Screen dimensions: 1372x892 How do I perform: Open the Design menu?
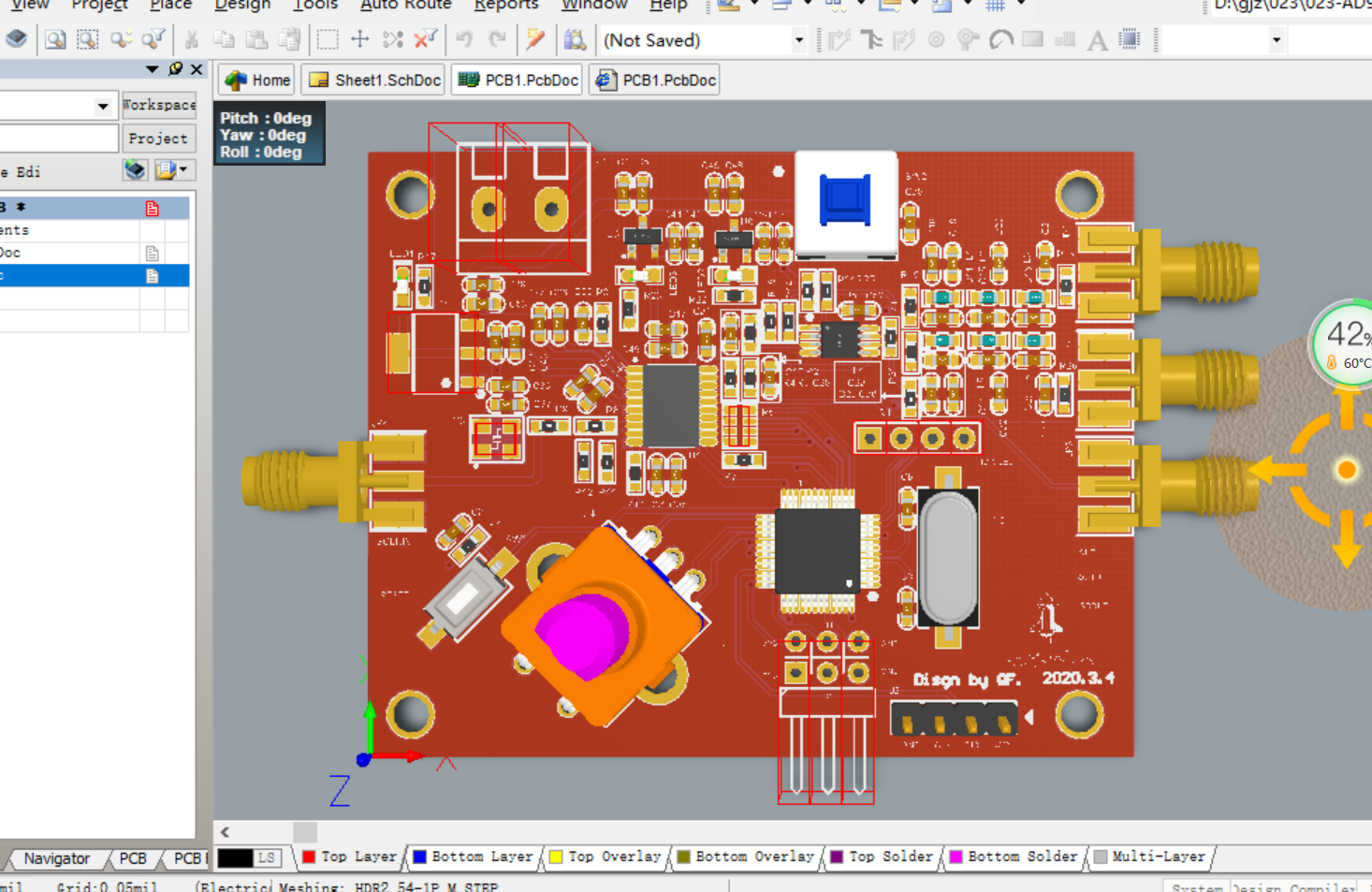click(241, 5)
